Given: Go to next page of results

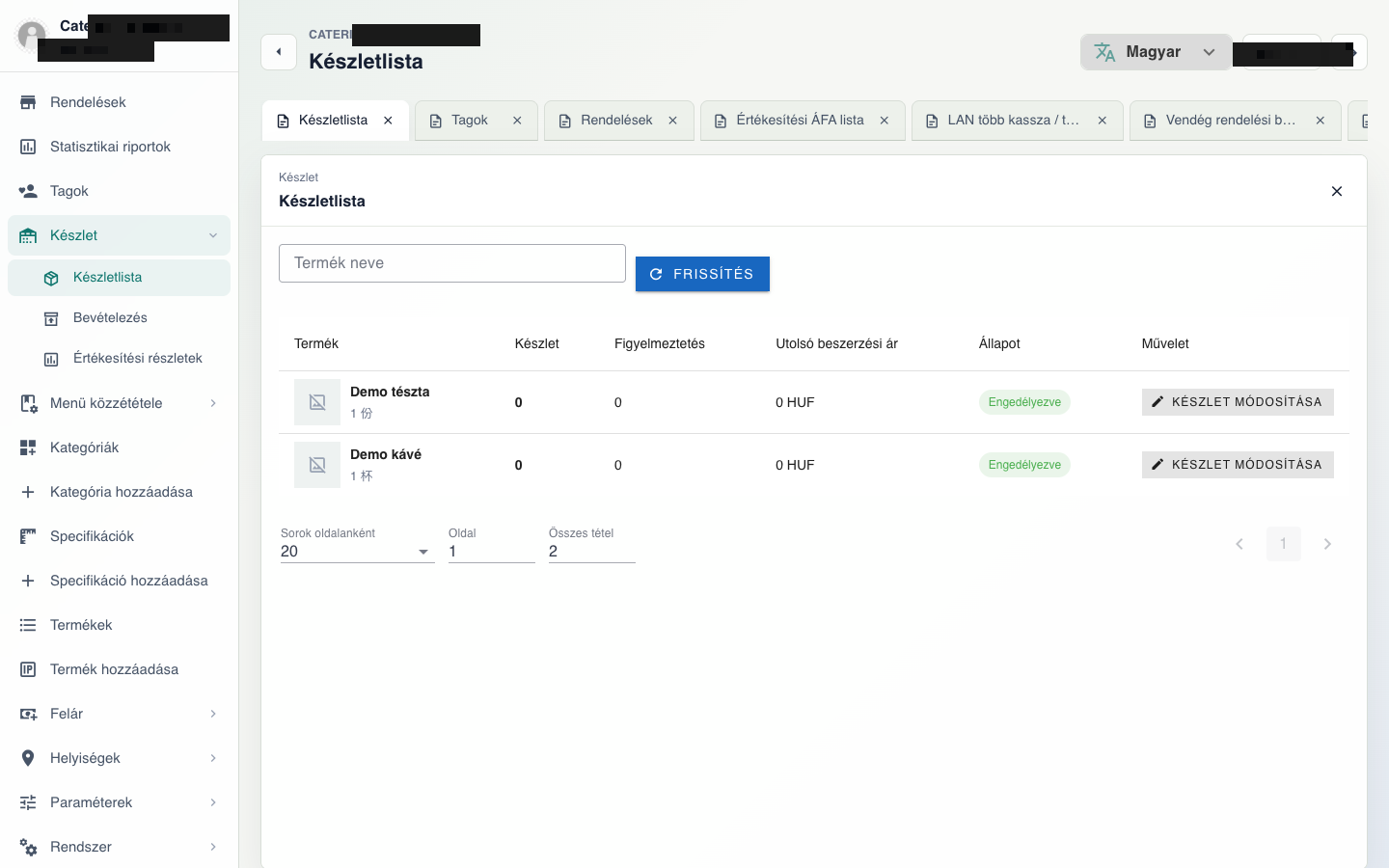Looking at the screenshot, I should (1327, 544).
